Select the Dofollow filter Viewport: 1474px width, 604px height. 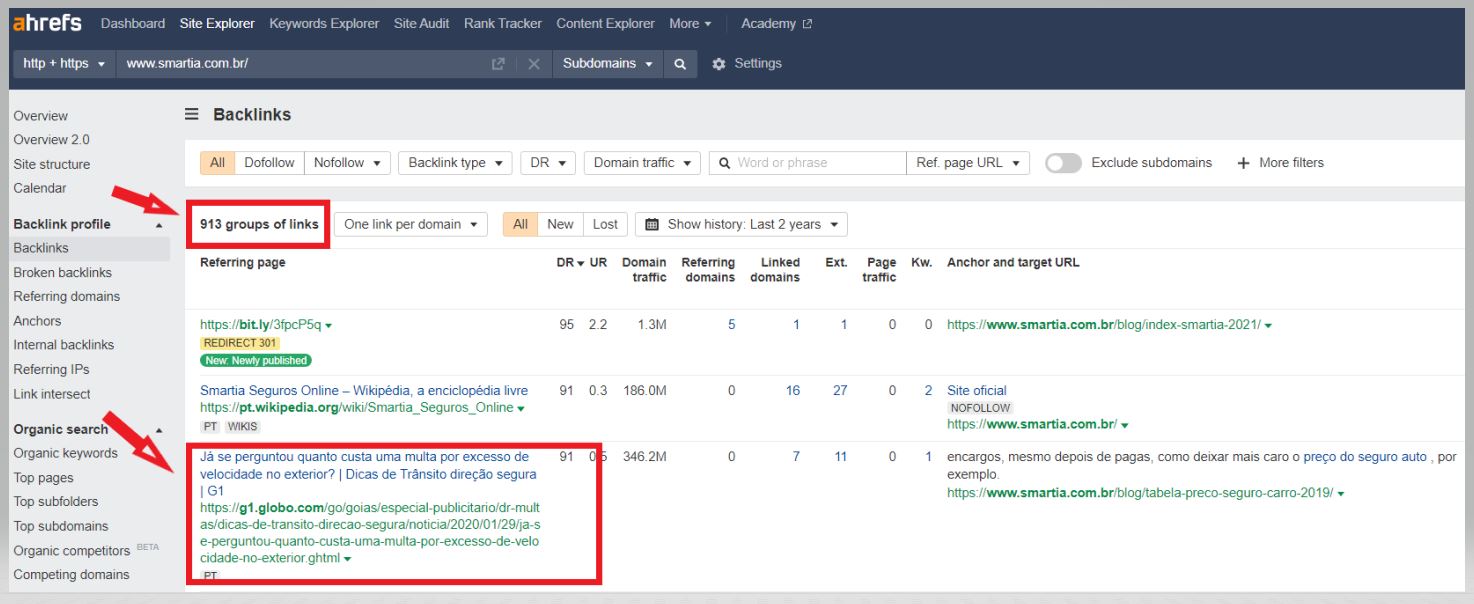pos(270,162)
